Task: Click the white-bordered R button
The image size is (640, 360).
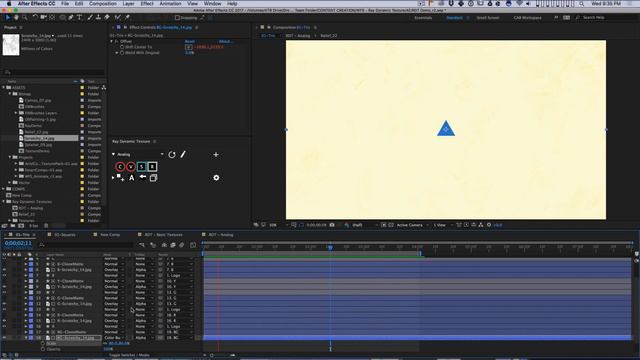Action: pyautogui.click(x=152, y=167)
